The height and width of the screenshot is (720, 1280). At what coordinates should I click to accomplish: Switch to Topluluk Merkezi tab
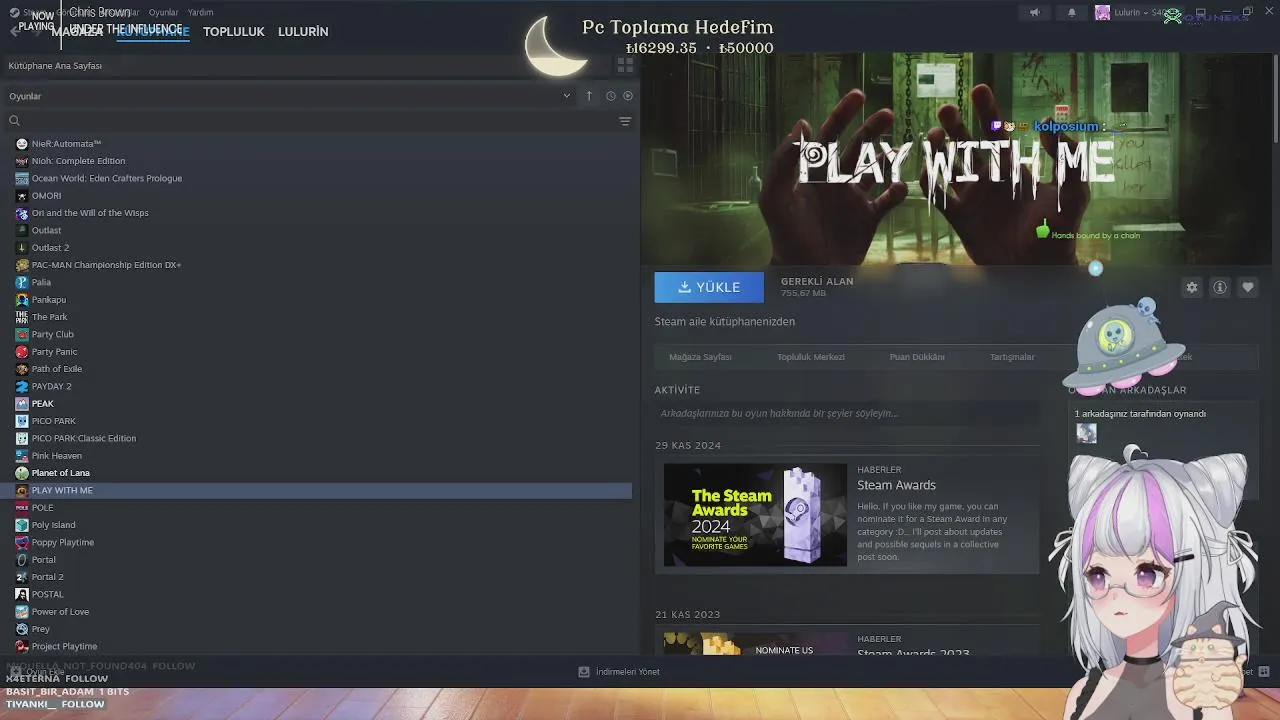click(811, 357)
